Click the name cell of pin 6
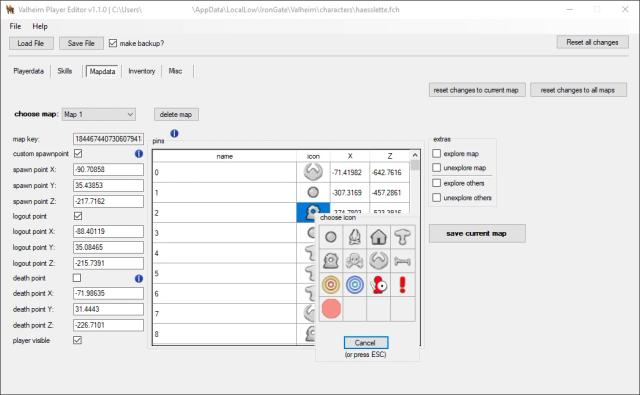This screenshot has height=395, width=640. [x=224, y=293]
